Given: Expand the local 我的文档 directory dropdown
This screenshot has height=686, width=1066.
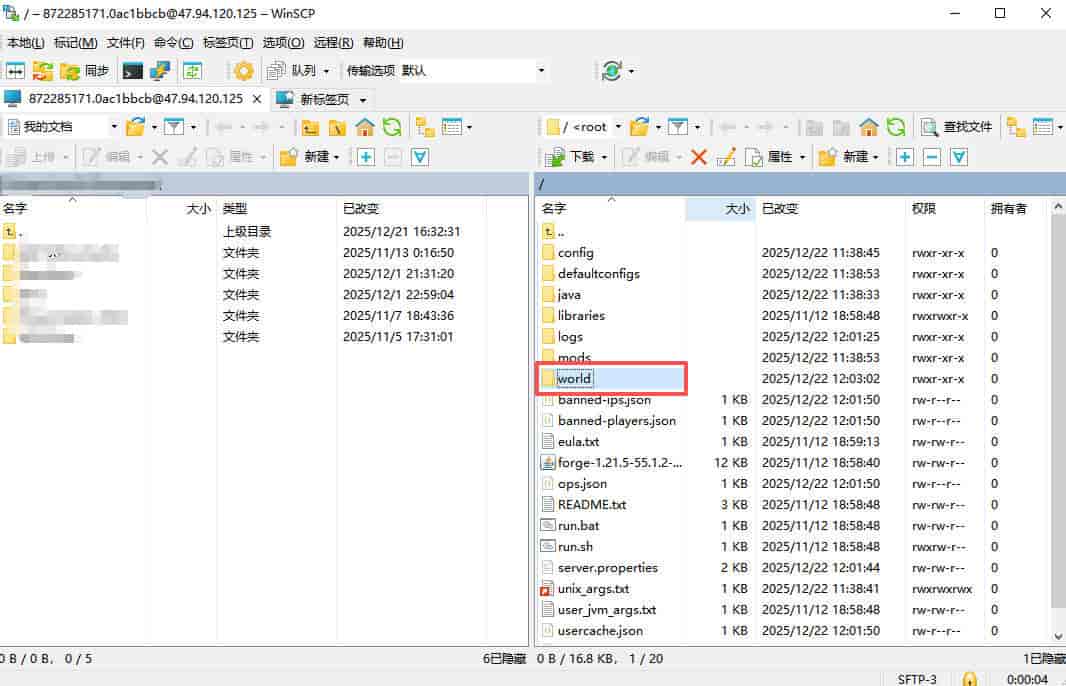Looking at the screenshot, I should pos(113,127).
